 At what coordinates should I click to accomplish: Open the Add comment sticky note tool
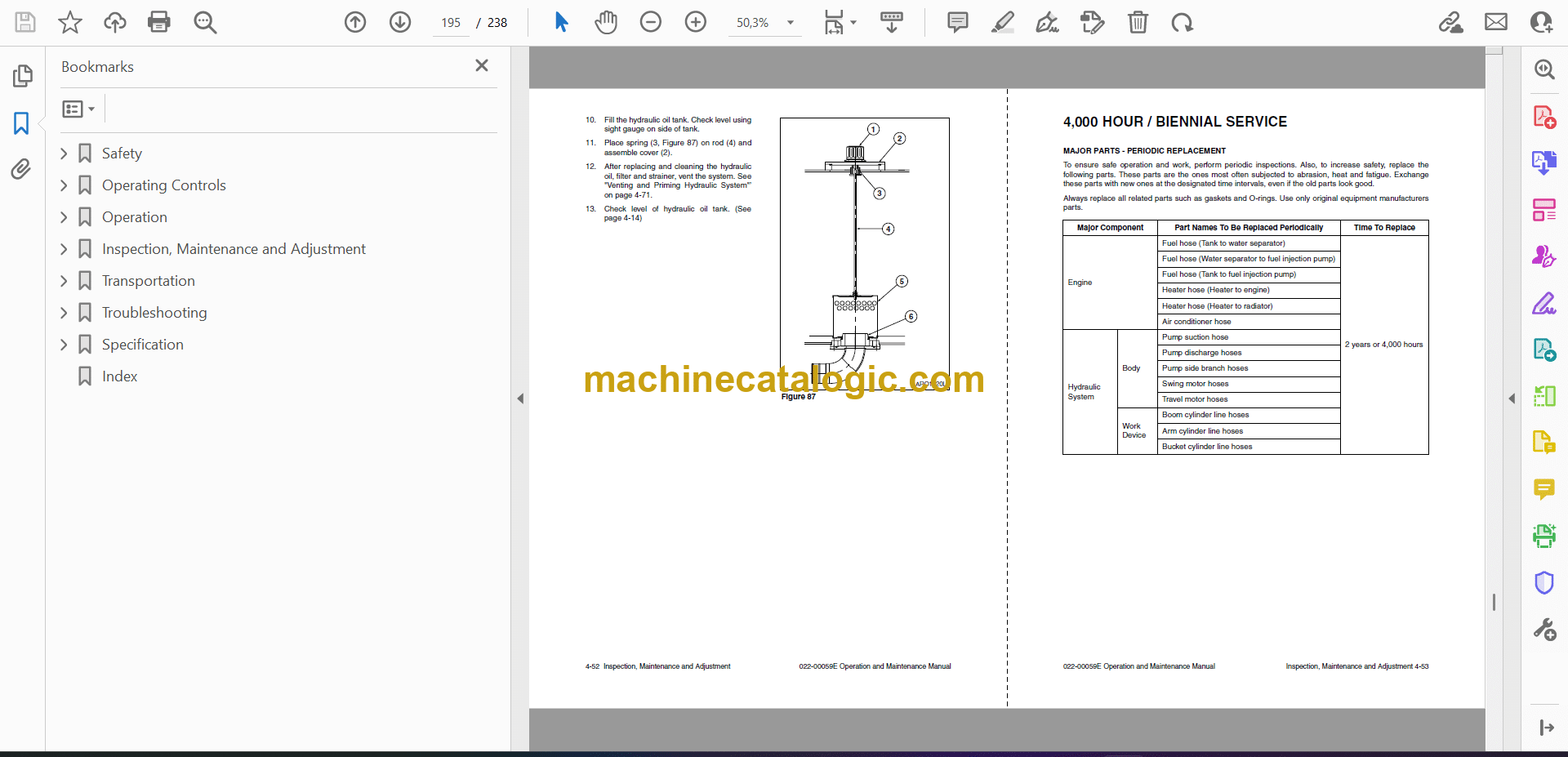[957, 22]
